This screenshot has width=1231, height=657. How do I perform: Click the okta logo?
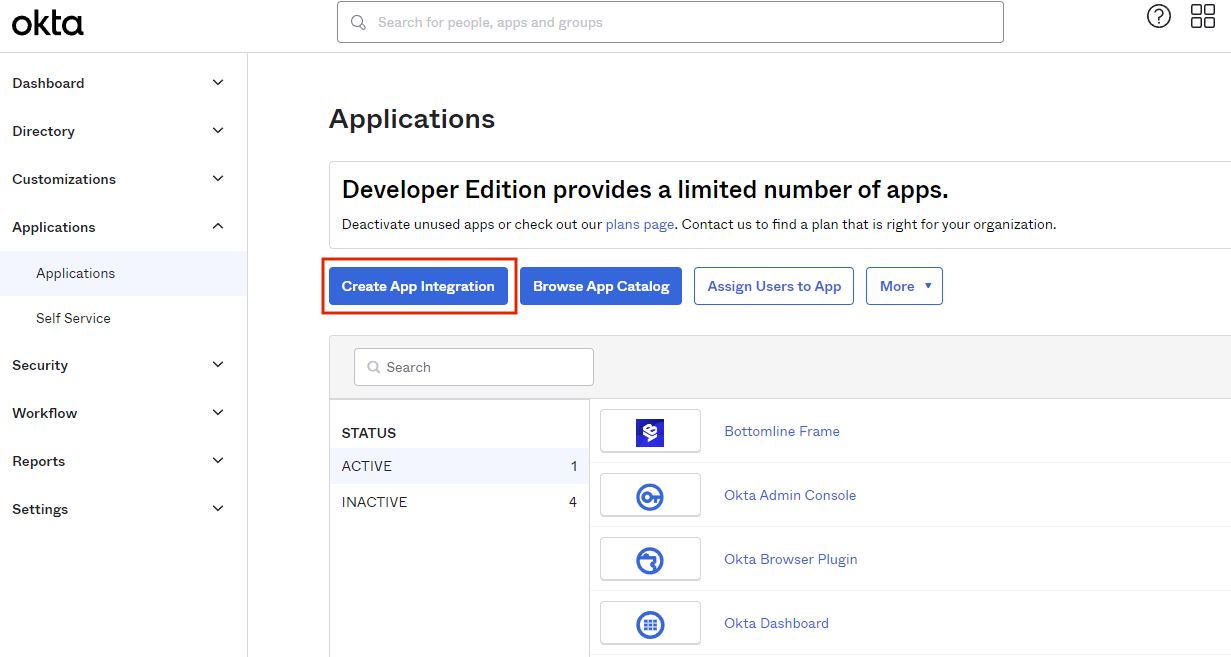coord(47,22)
